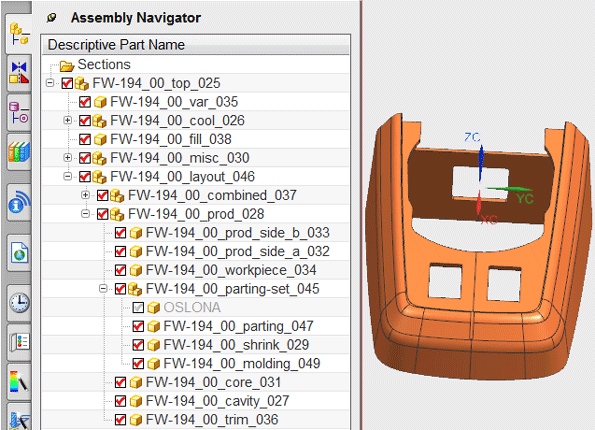The width and height of the screenshot is (595, 430).
Task: Open the Constraint Navigator sidebar icon
Action: click(19, 73)
